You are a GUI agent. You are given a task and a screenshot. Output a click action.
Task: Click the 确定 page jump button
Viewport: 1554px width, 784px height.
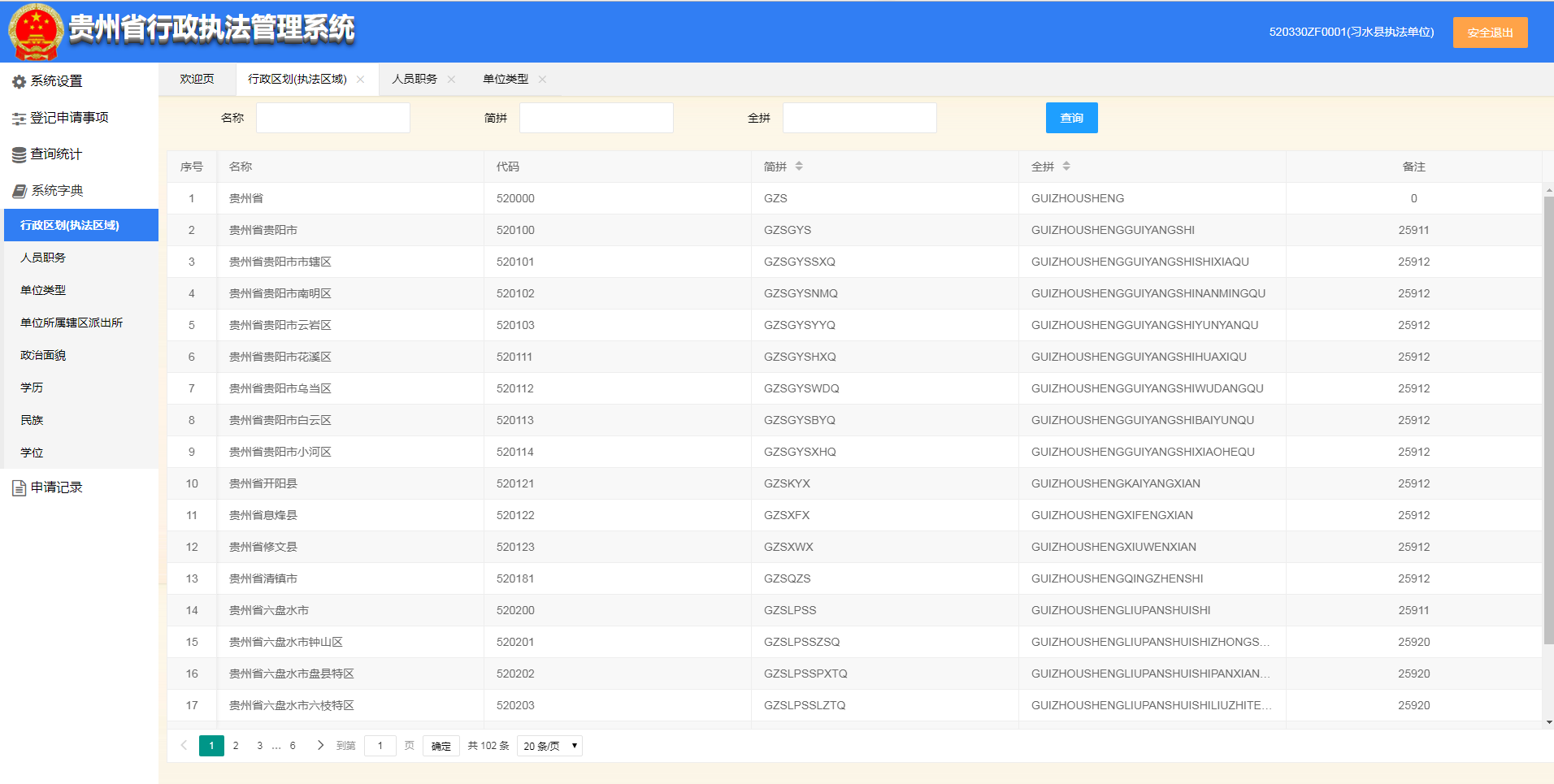[441, 746]
